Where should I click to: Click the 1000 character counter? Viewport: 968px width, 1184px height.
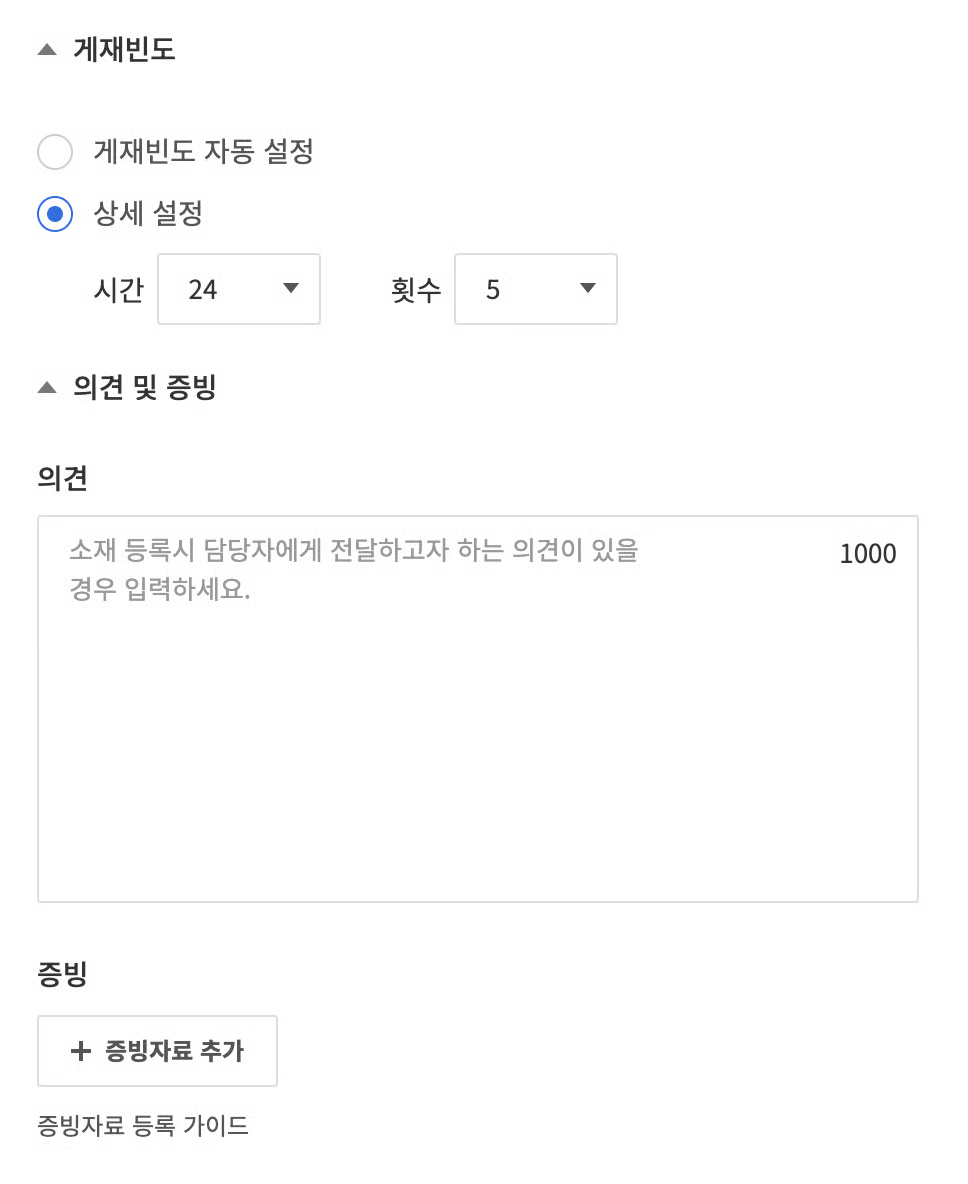tap(867, 554)
